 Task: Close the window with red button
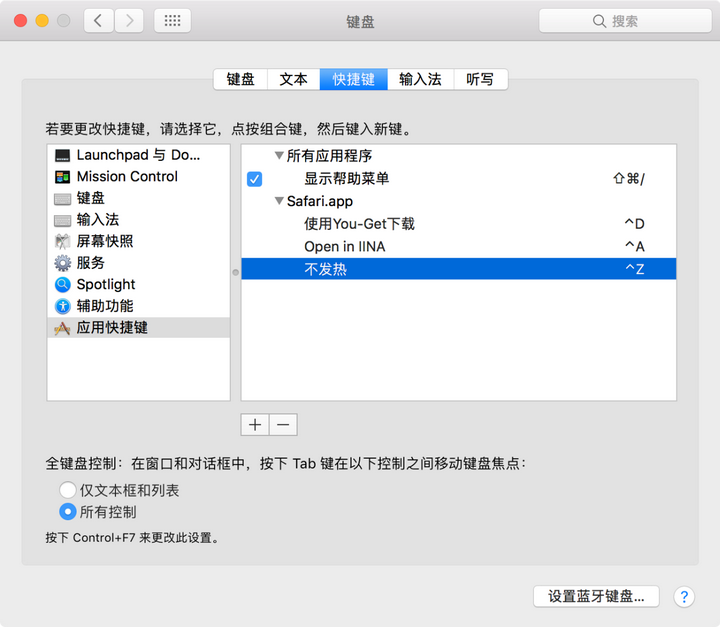tap(20, 21)
